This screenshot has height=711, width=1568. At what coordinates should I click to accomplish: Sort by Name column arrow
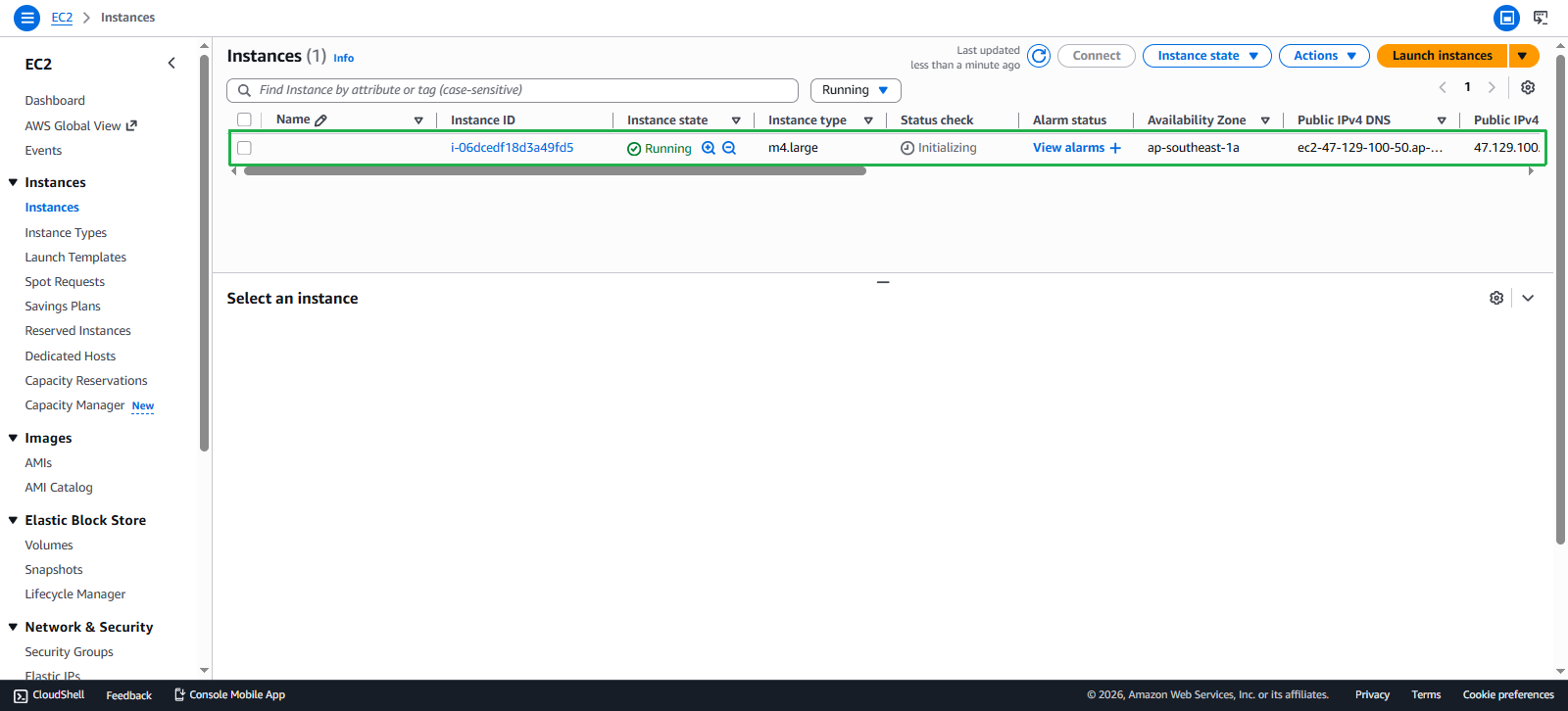point(418,120)
